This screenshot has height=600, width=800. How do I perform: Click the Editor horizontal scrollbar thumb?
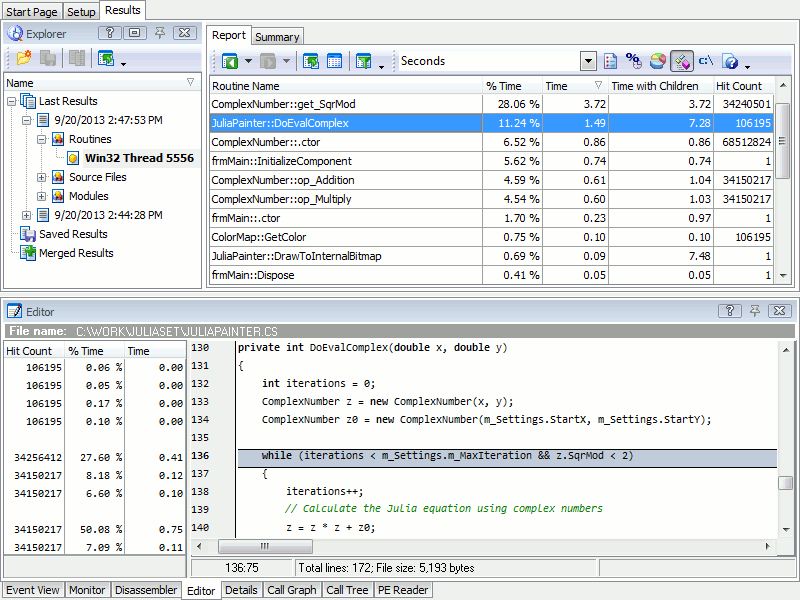point(265,547)
